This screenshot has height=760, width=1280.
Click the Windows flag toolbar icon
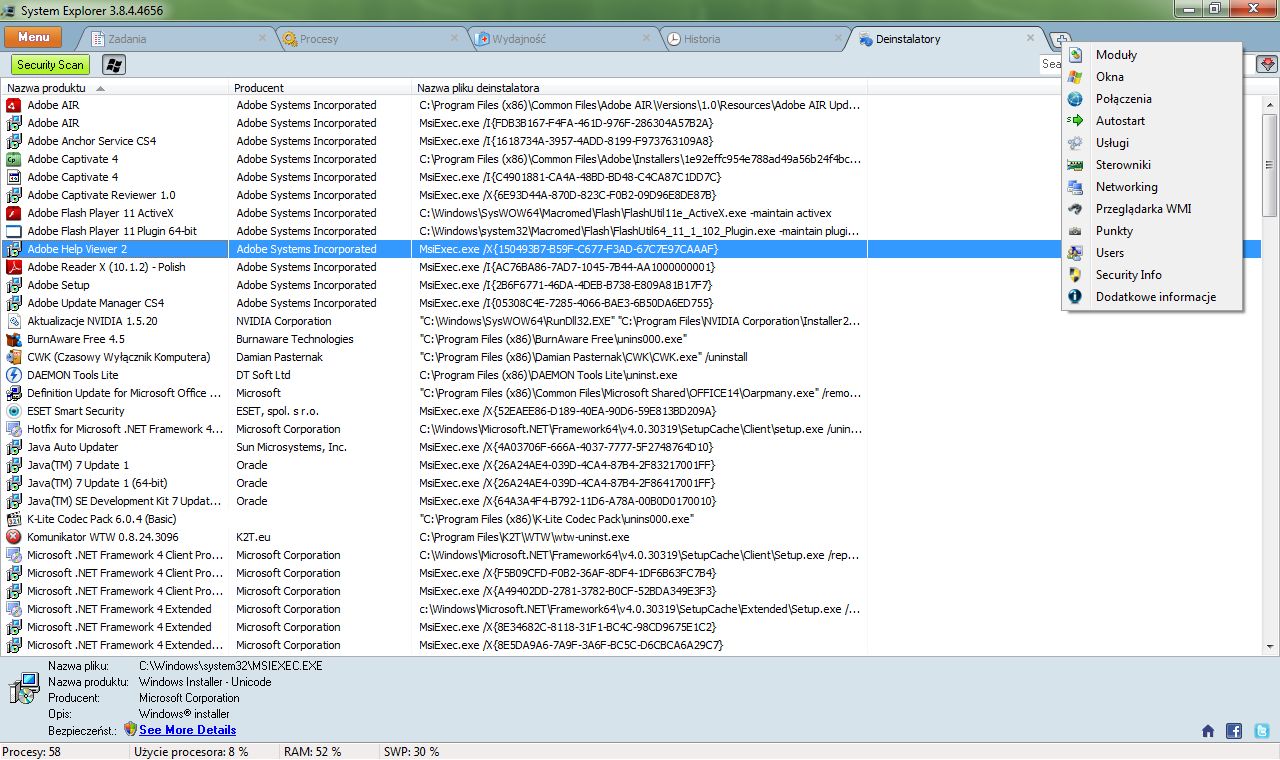114,65
